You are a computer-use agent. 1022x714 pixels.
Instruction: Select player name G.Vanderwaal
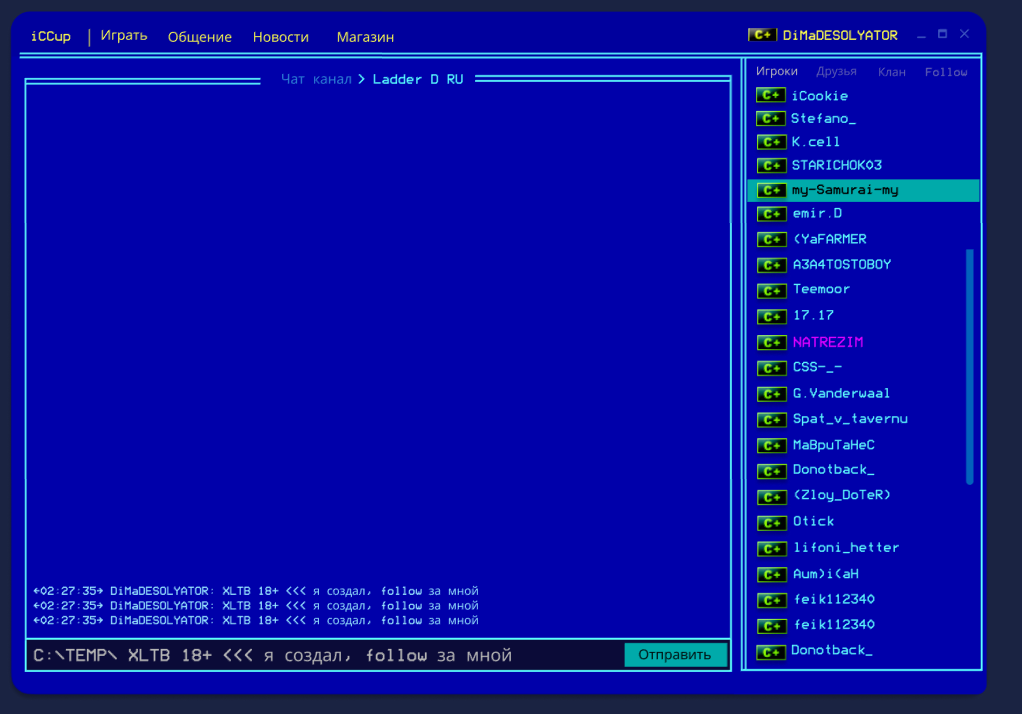pyautogui.click(x=841, y=394)
